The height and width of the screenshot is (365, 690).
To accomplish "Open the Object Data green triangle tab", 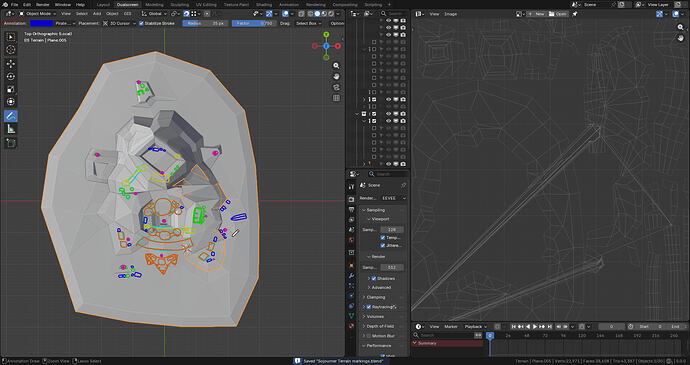I will [x=351, y=316].
